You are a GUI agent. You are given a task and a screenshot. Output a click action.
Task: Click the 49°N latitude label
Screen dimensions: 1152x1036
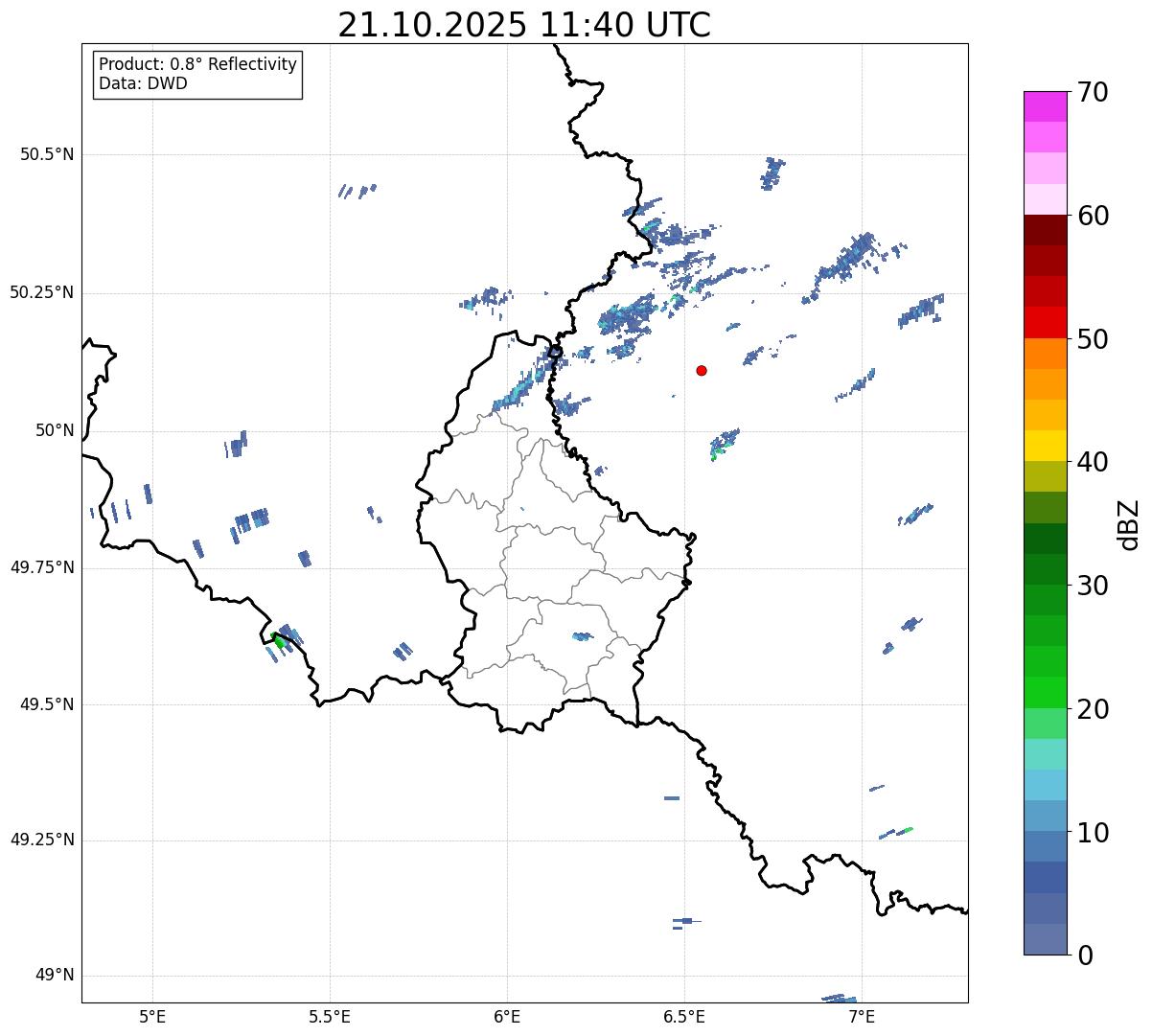click(55, 976)
